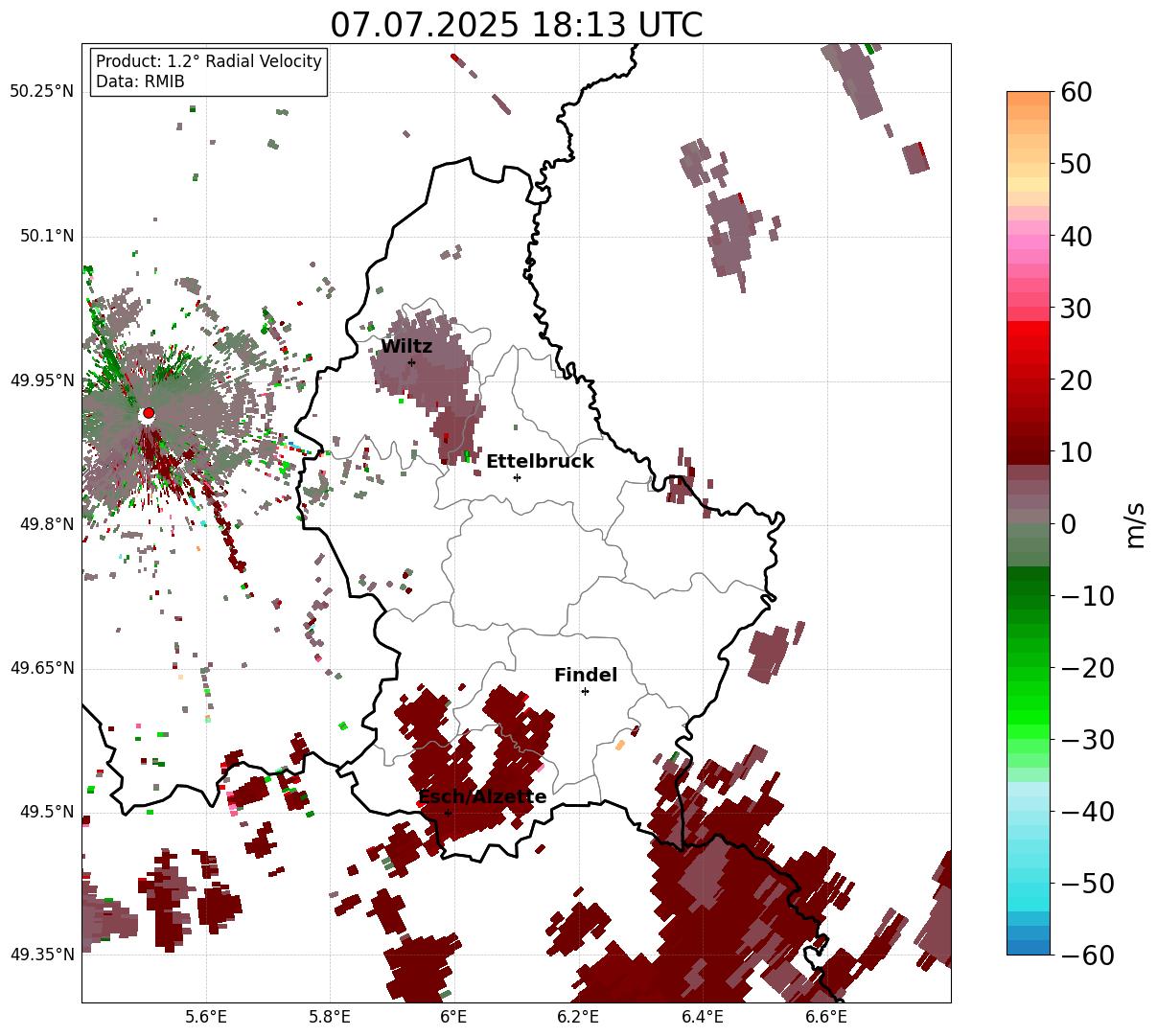The height and width of the screenshot is (1036, 1157).
Task: Click the 5.6°E longitude label
Action: click(x=206, y=1018)
